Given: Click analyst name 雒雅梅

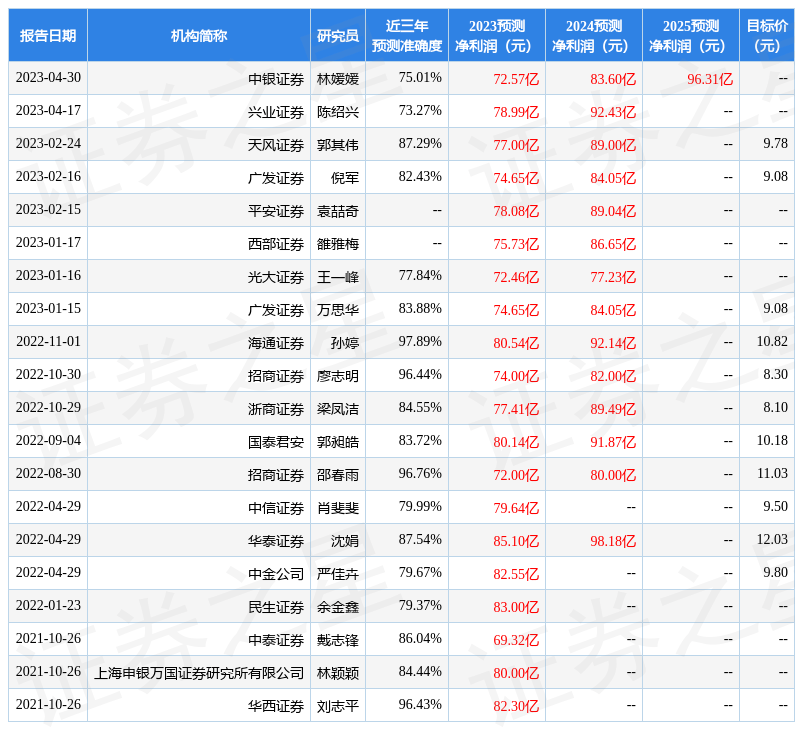Looking at the screenshot, I should 338,244.
